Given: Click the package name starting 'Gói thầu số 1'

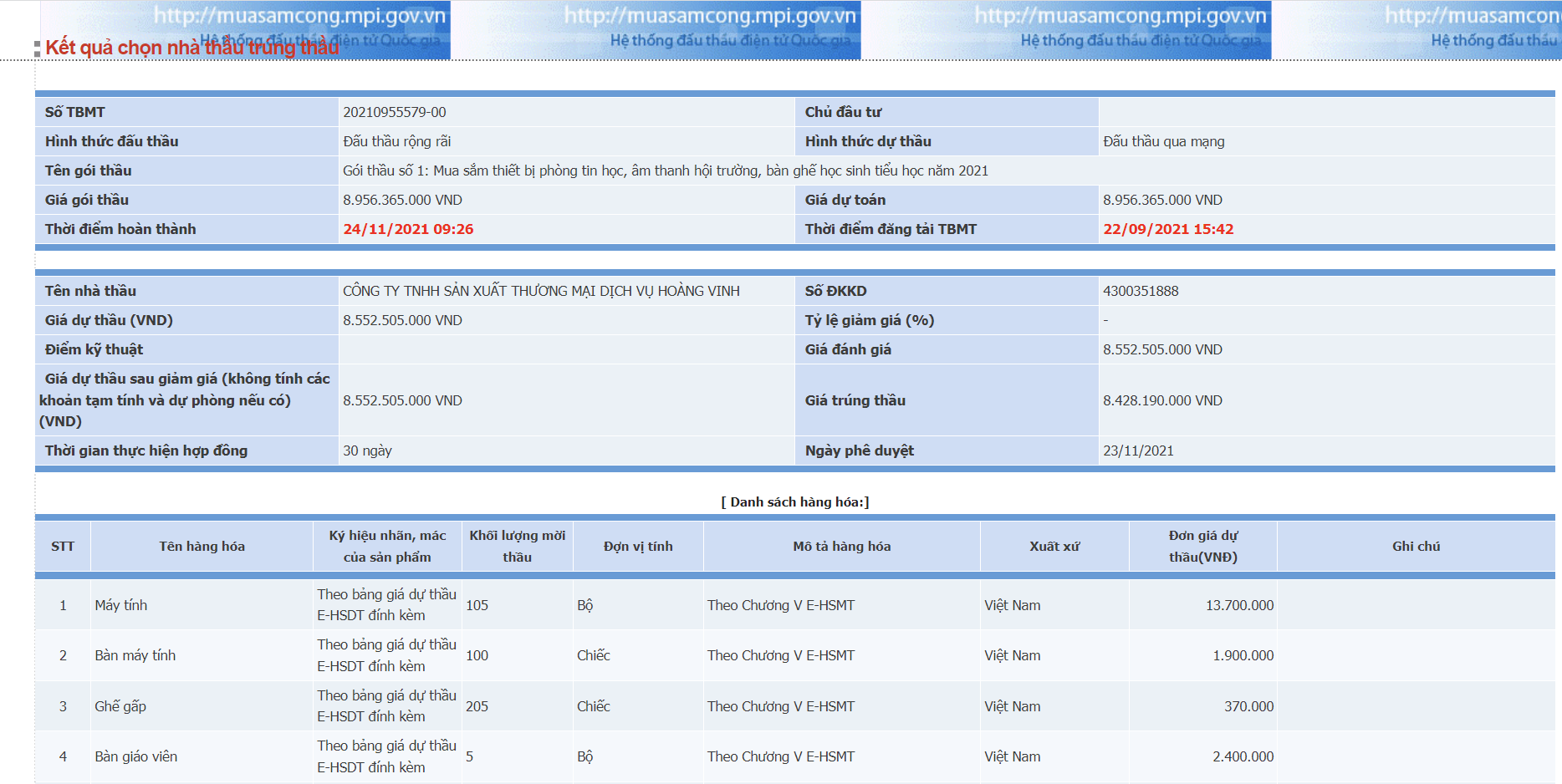Looking at the screenshot, I should pyautogui.click(x=665, y=171).
